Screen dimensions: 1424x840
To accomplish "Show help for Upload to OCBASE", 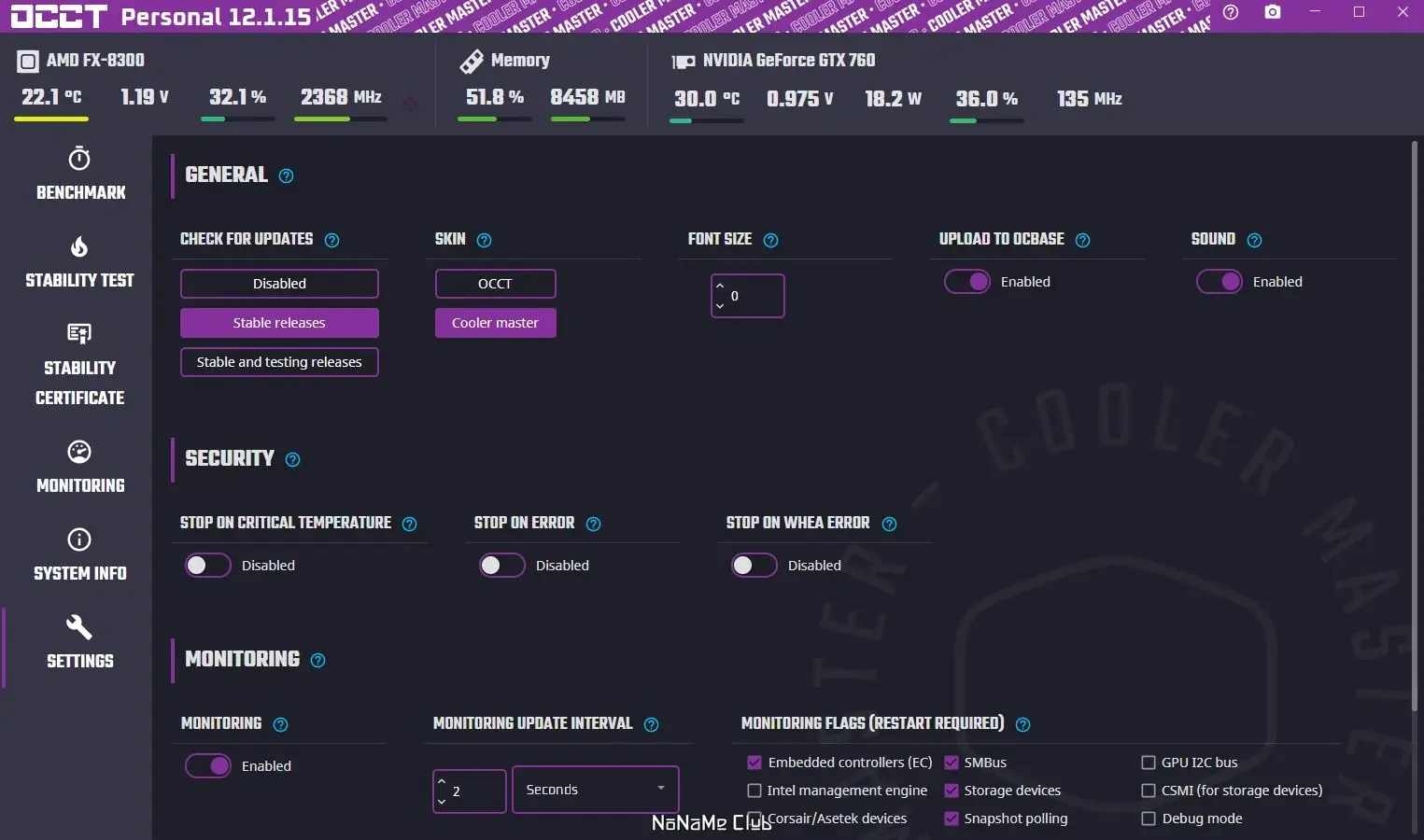I will (x=1082, y=240).
